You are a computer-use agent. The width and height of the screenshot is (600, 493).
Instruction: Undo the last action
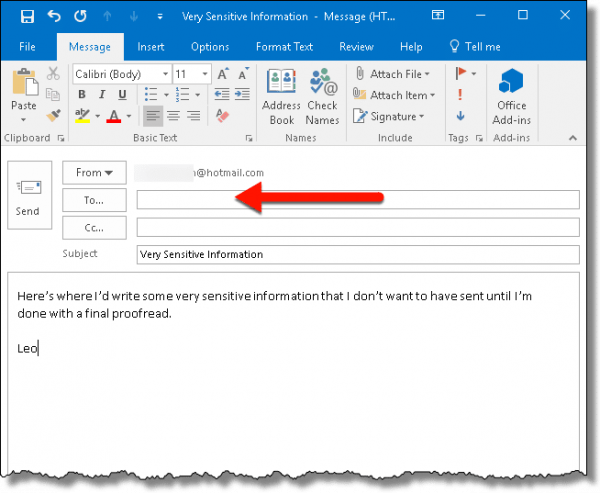[x=53, y=17]
